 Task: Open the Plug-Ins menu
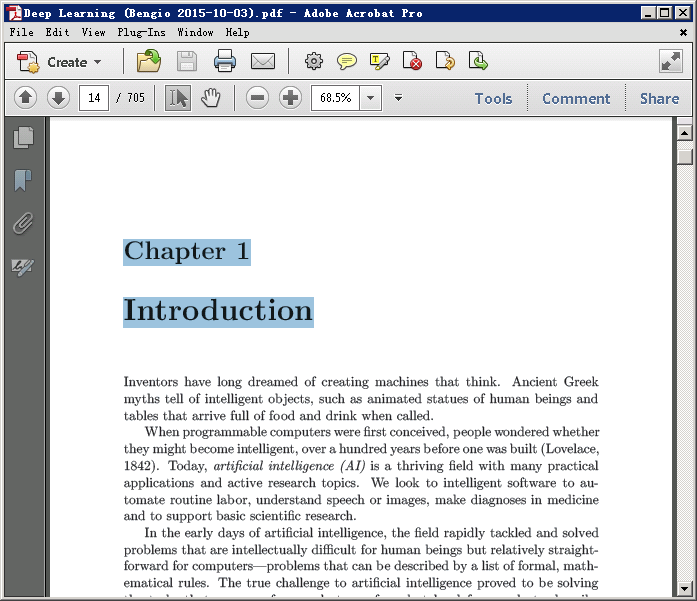click(x=141, y=32)
